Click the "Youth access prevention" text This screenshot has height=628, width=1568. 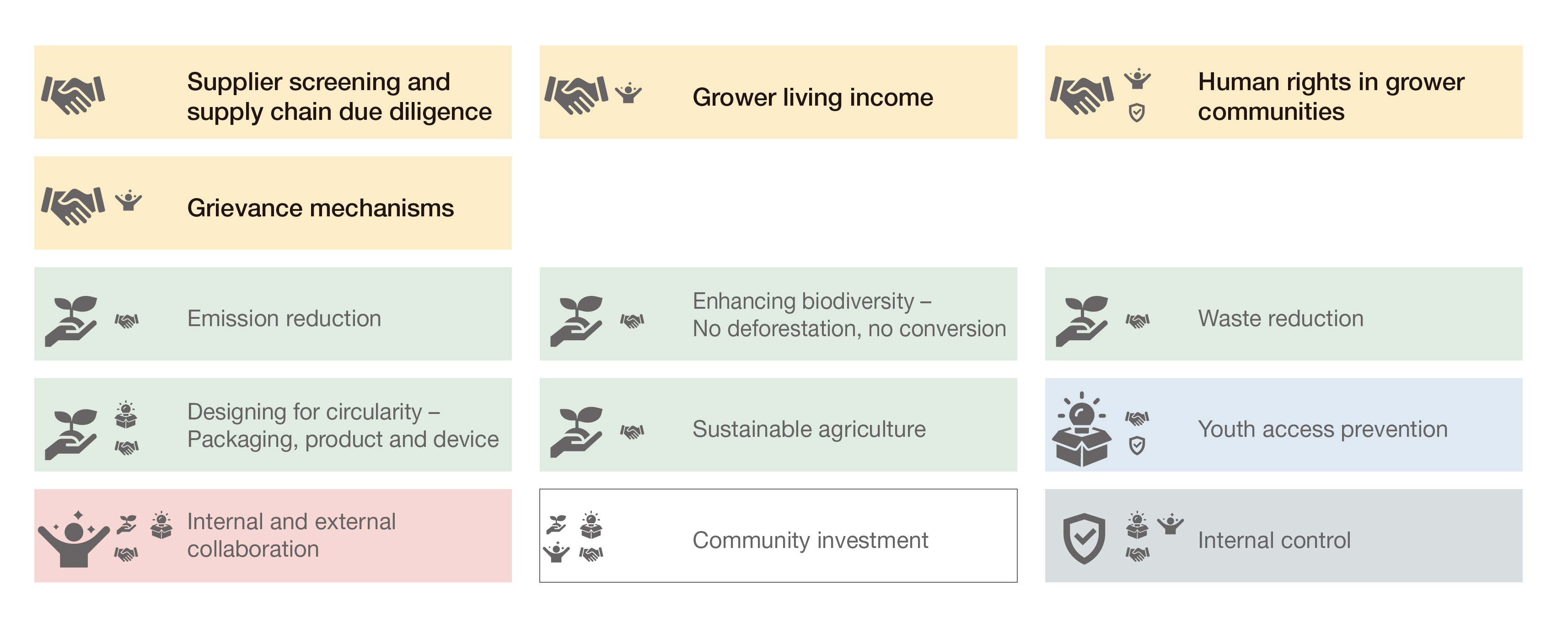click(1322, 429)
